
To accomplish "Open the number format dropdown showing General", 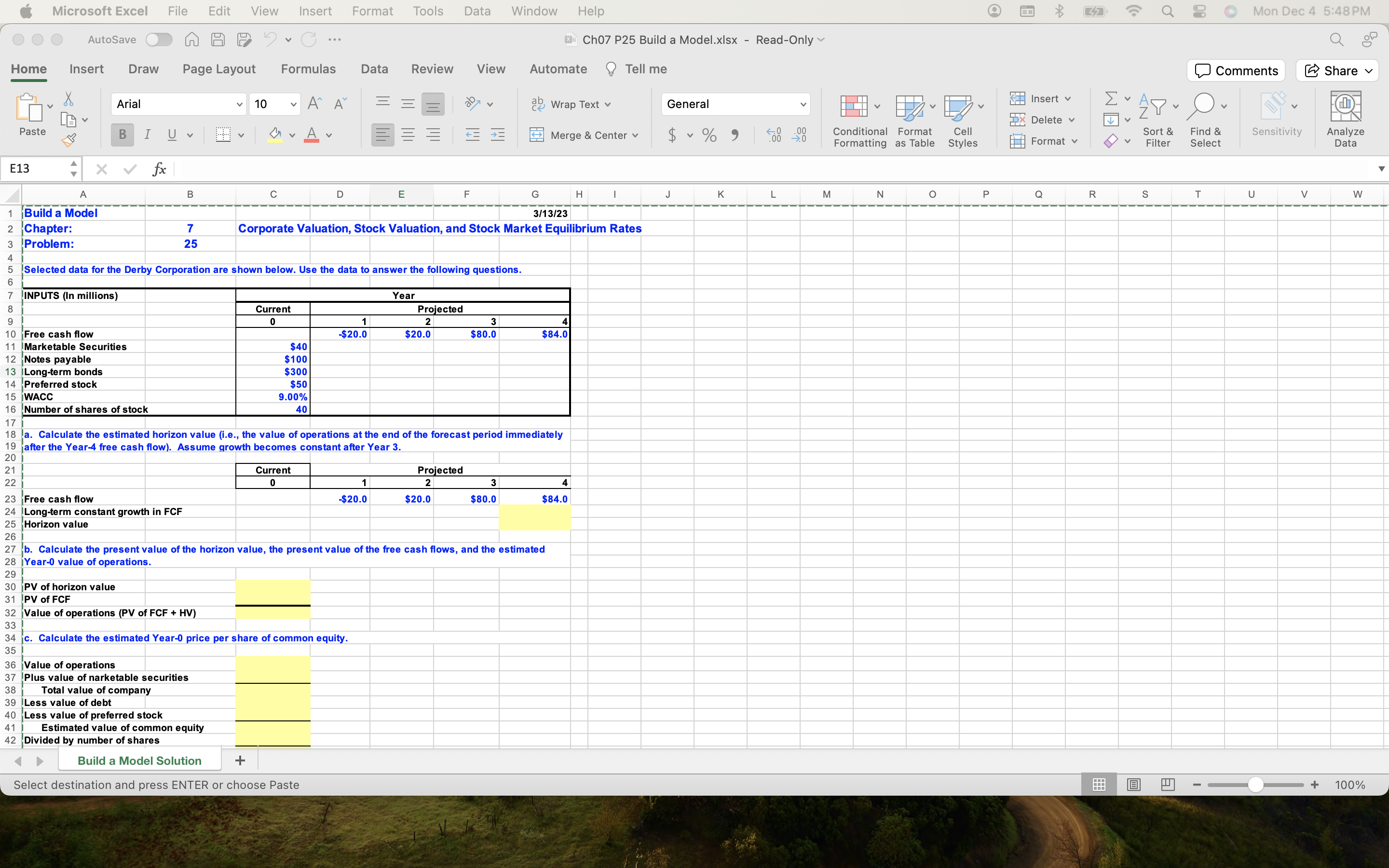I will (x=803, y=104).
